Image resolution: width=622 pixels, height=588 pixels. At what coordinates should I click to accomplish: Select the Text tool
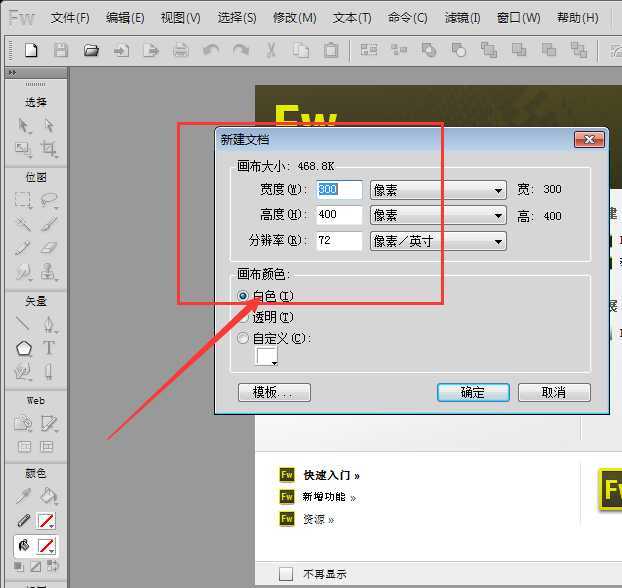pyautogui.click(x=48, y=348)
